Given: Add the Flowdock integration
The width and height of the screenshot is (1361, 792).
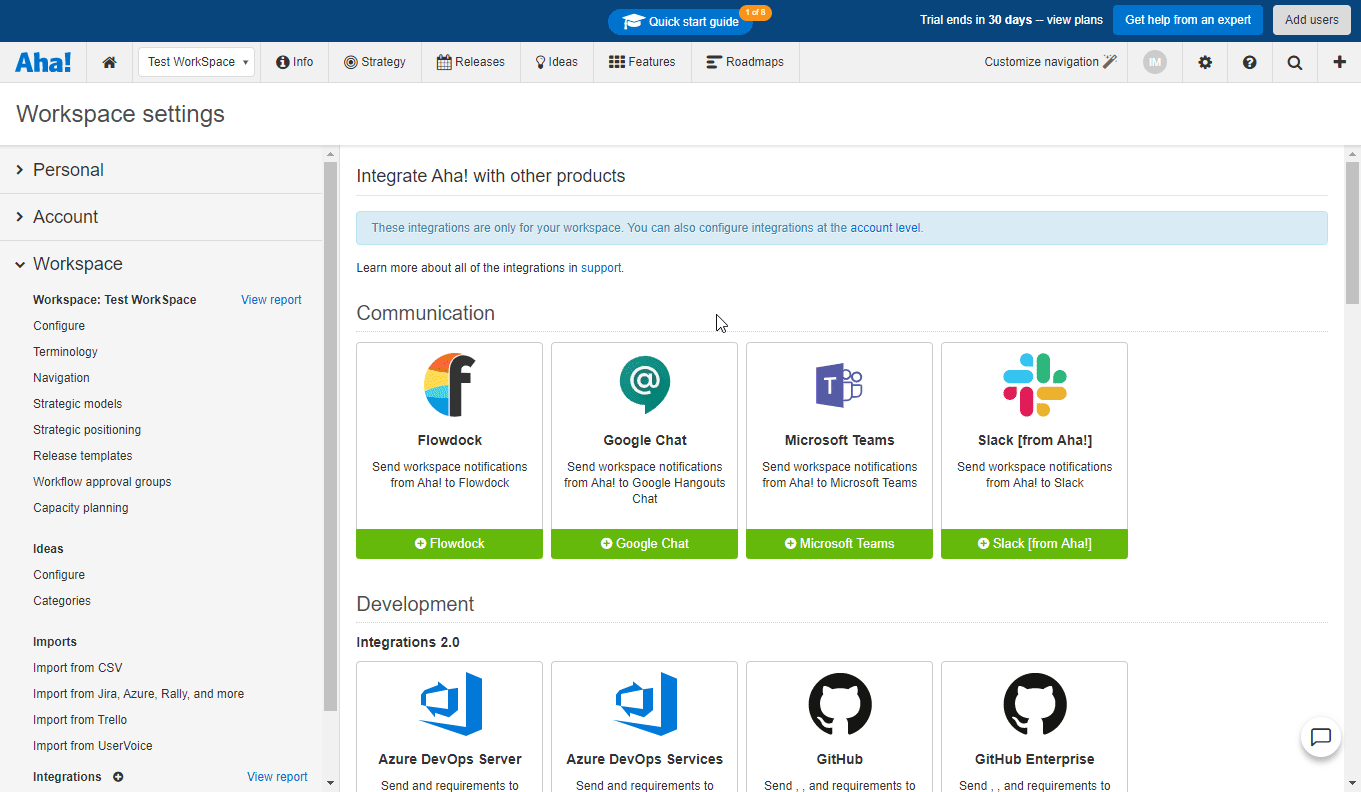Looking at the screenshot, I should click(450, 544).
